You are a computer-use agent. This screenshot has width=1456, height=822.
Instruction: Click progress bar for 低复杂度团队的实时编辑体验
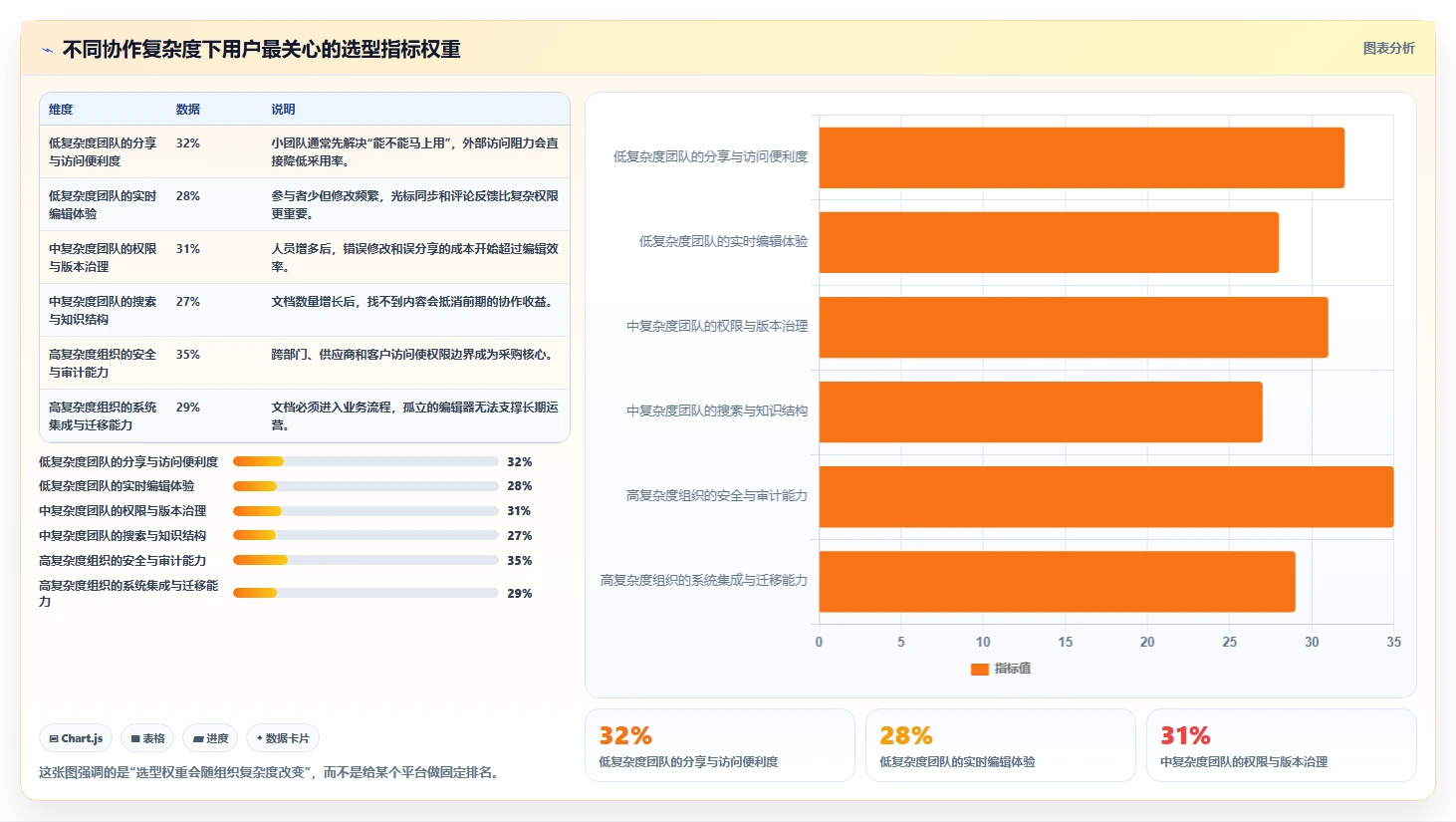tap(365, 486)
